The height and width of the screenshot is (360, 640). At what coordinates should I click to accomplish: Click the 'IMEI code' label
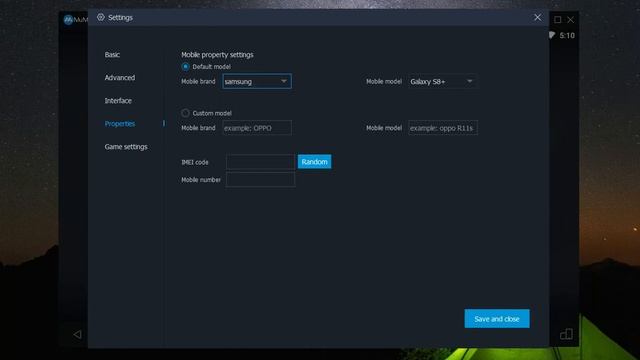tap(195, 162)
